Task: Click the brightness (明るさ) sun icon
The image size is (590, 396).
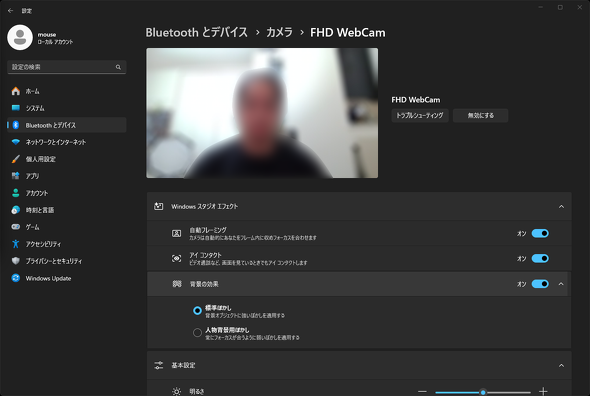Action: click(x=176, y=391)
